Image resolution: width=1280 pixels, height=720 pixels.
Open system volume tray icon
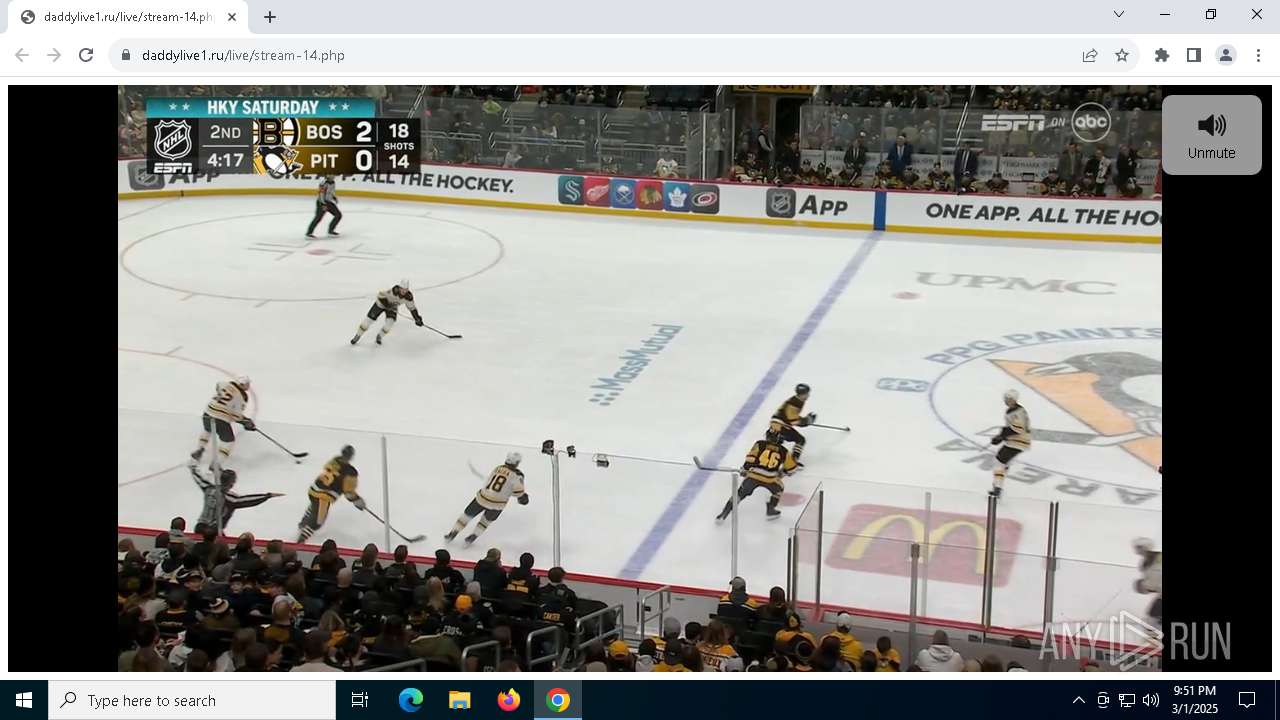(1151, 700)
